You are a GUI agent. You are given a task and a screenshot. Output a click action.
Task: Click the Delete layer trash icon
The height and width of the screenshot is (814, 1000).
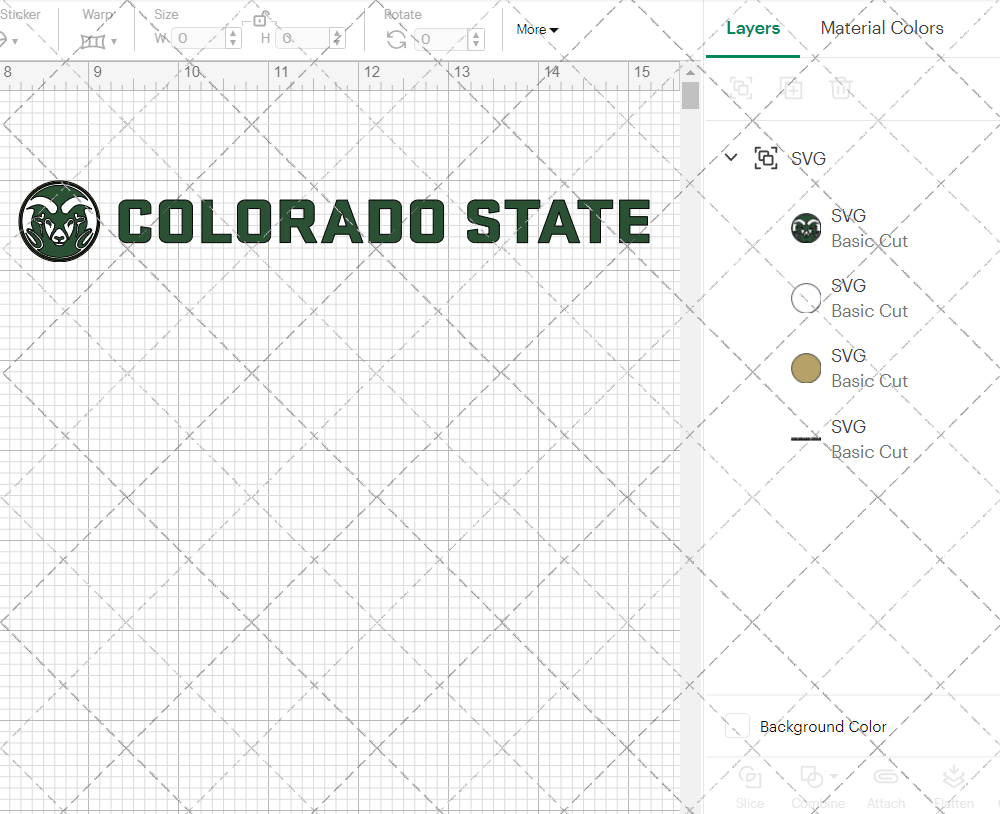(x=841, y=87)
